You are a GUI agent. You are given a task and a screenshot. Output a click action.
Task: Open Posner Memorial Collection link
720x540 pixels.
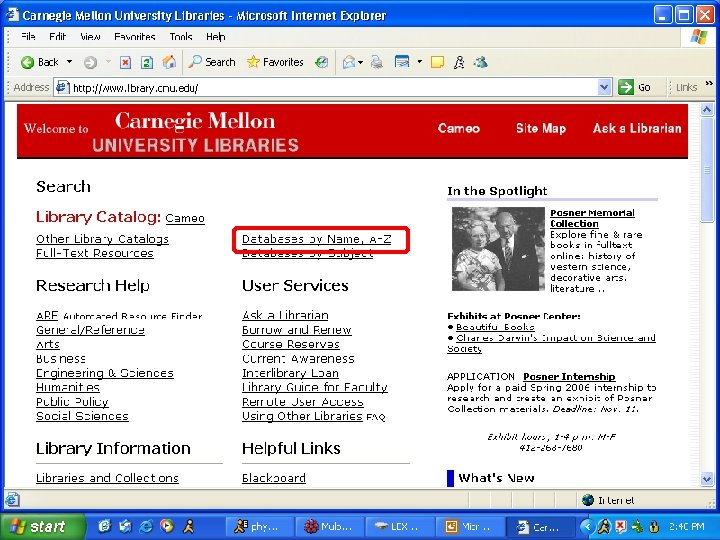point(592,218)
